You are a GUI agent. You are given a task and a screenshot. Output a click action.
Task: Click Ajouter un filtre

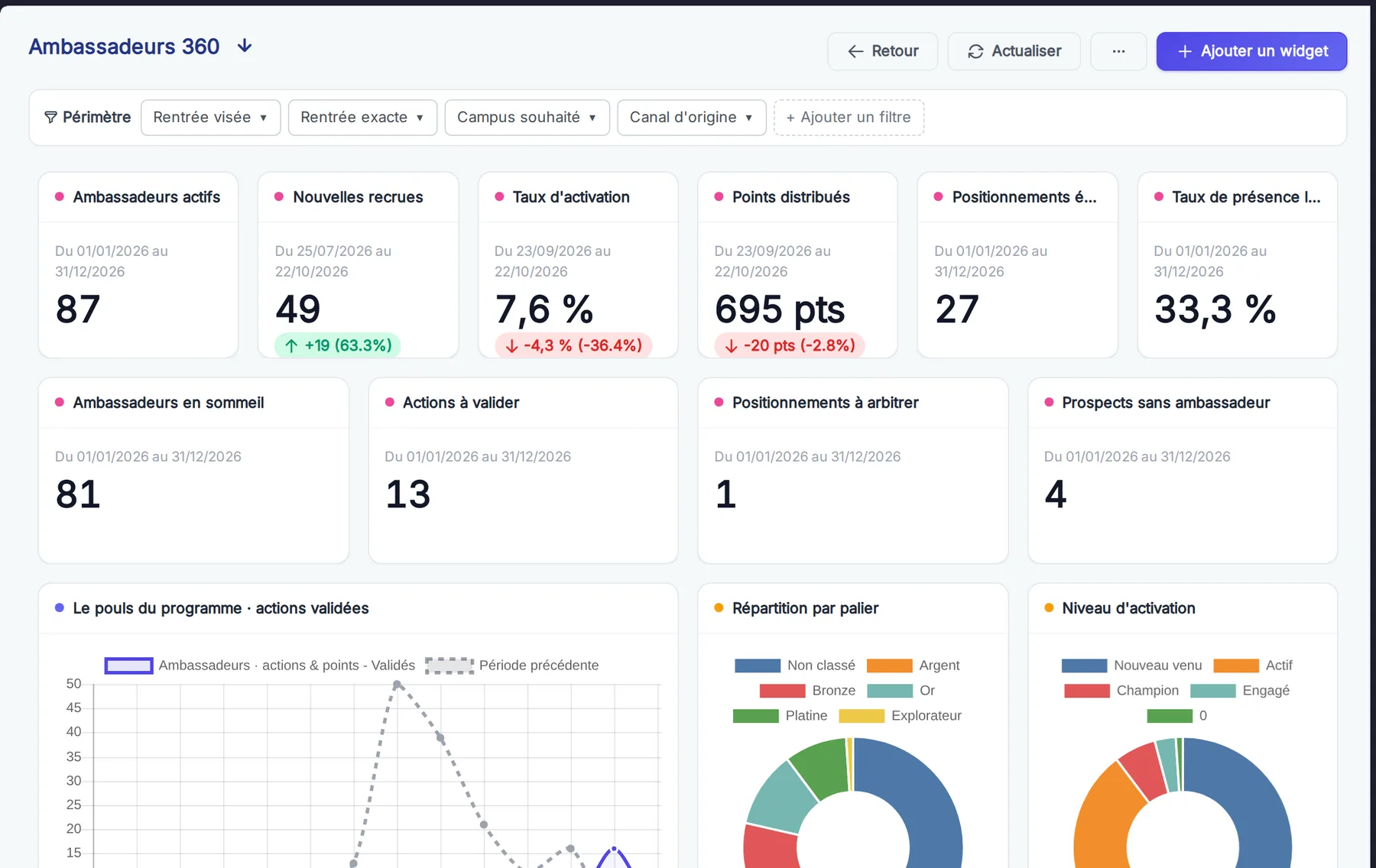pos(849,118)
